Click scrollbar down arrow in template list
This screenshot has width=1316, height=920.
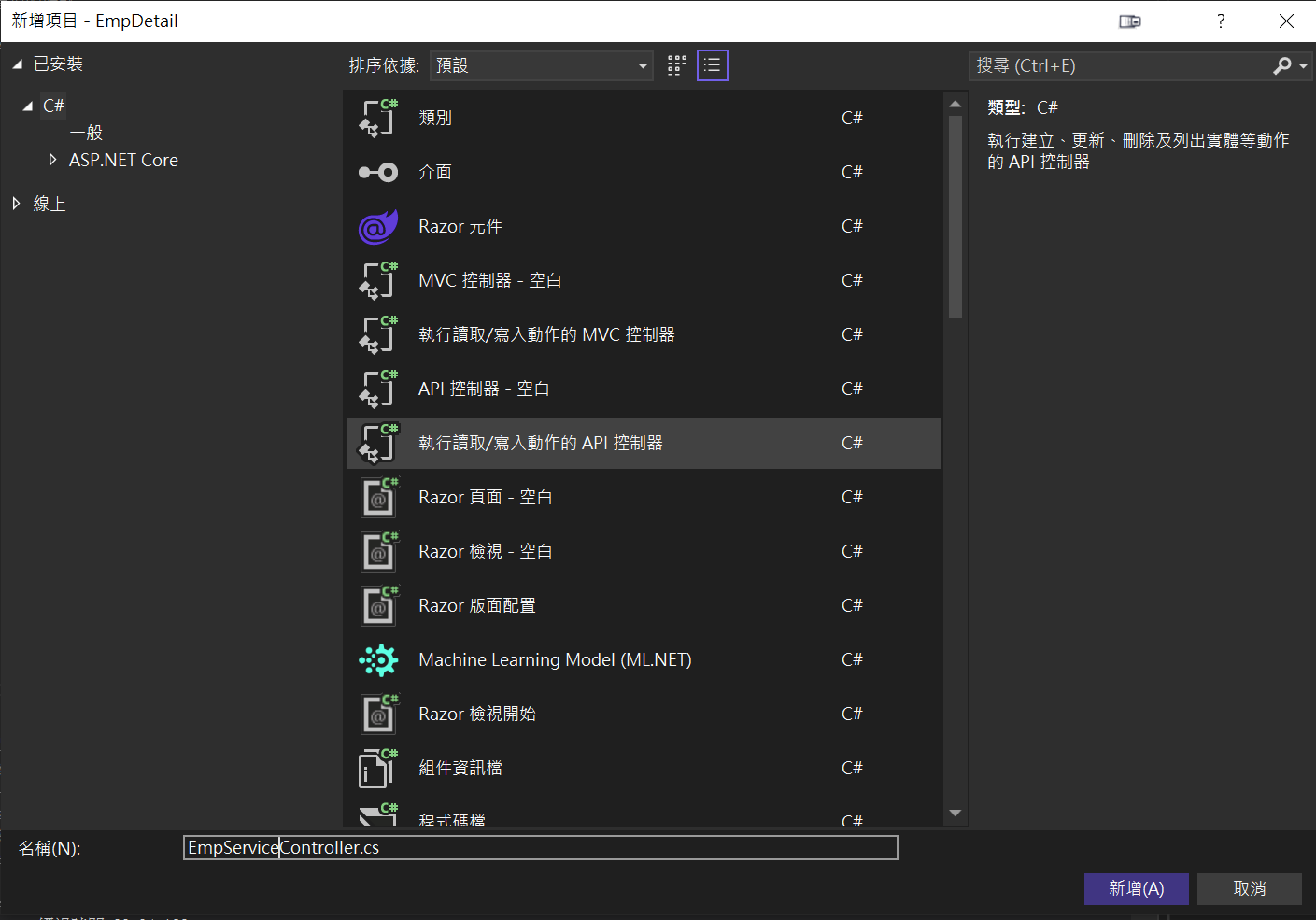tap(955, 813)
